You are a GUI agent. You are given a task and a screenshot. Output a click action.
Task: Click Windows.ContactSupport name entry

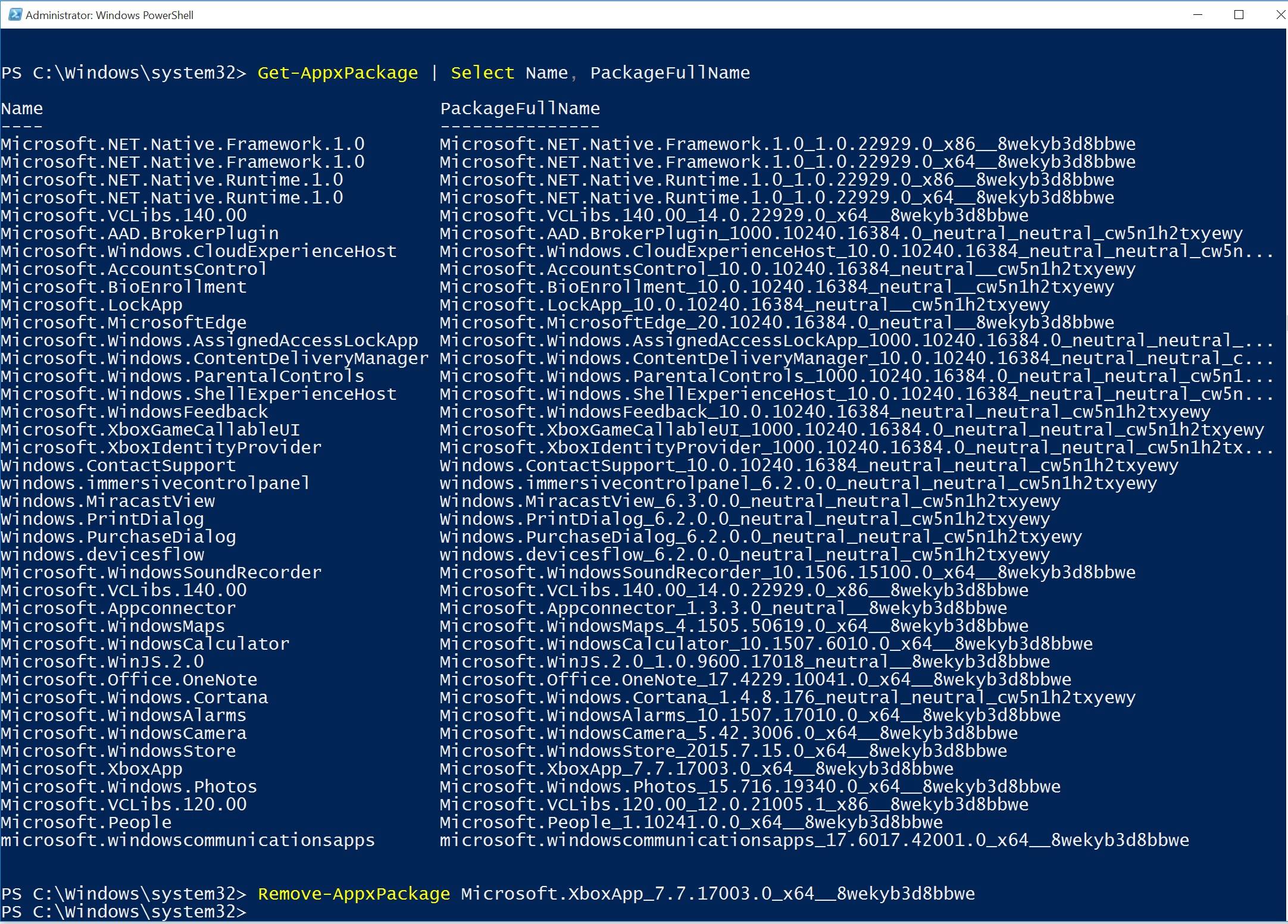[118, 465]
